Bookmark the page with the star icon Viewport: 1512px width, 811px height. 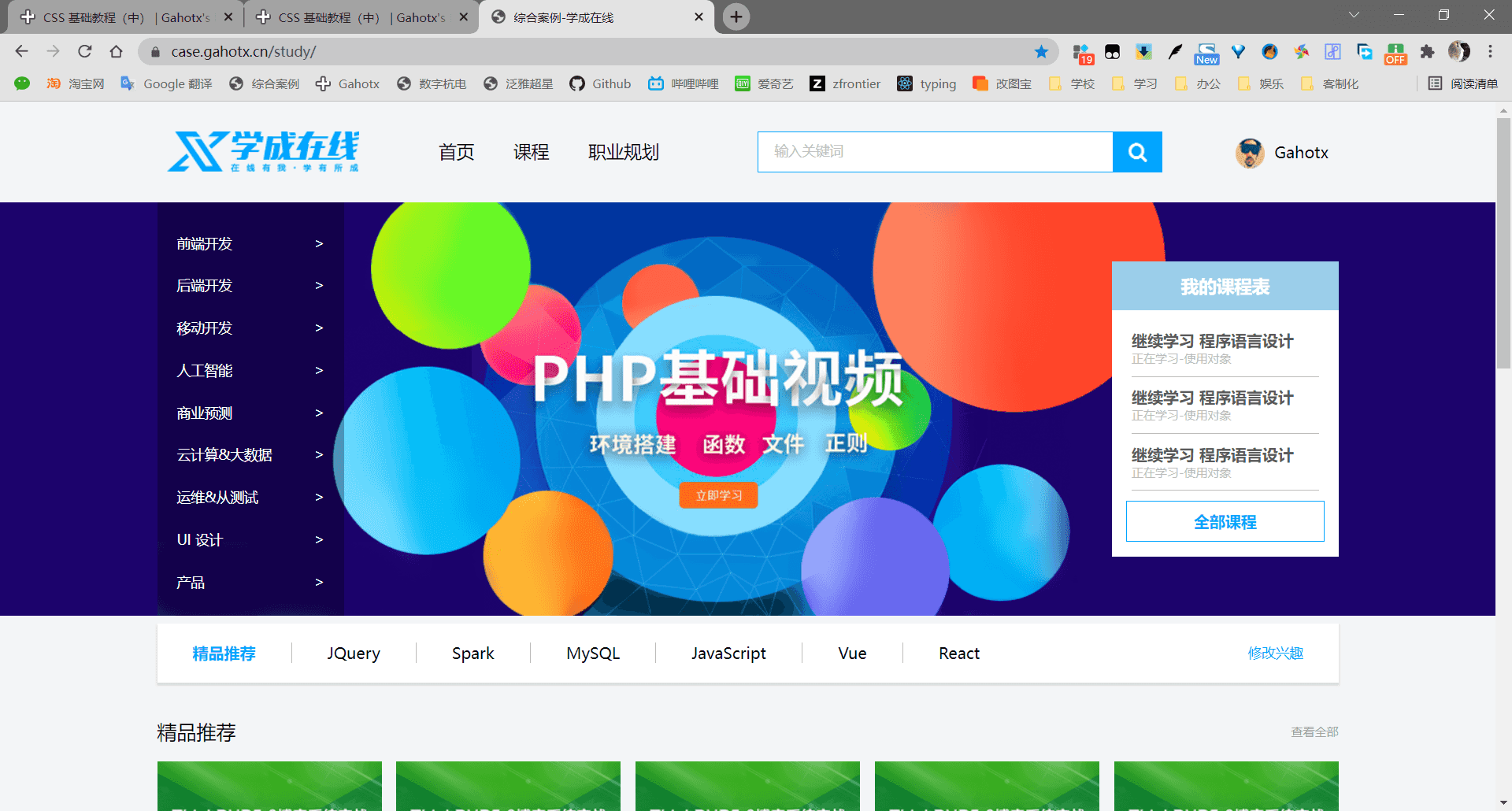(x=1041, y=52)
